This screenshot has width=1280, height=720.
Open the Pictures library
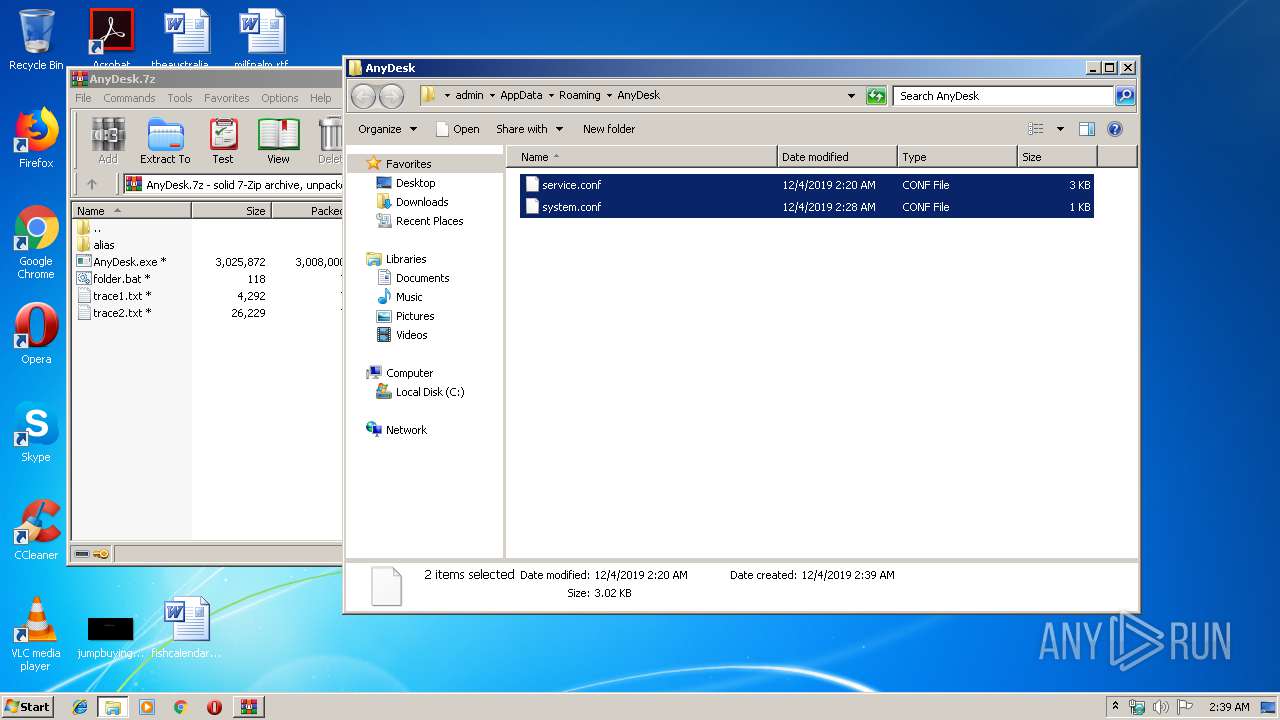pyautogui.click(x=405, y=316)
